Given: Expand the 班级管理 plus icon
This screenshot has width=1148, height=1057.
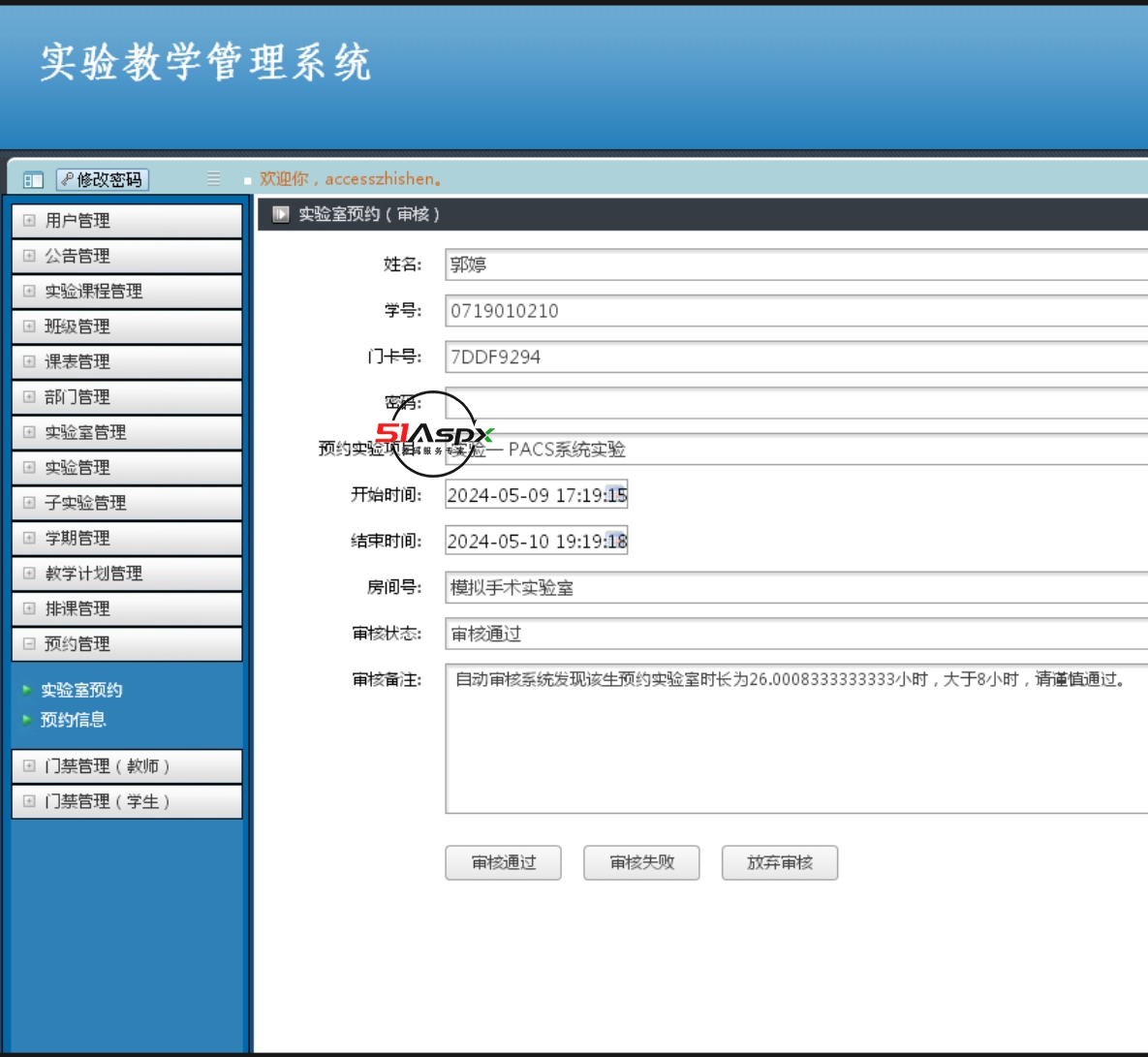Looking at the screenshot, I should 29,326.
